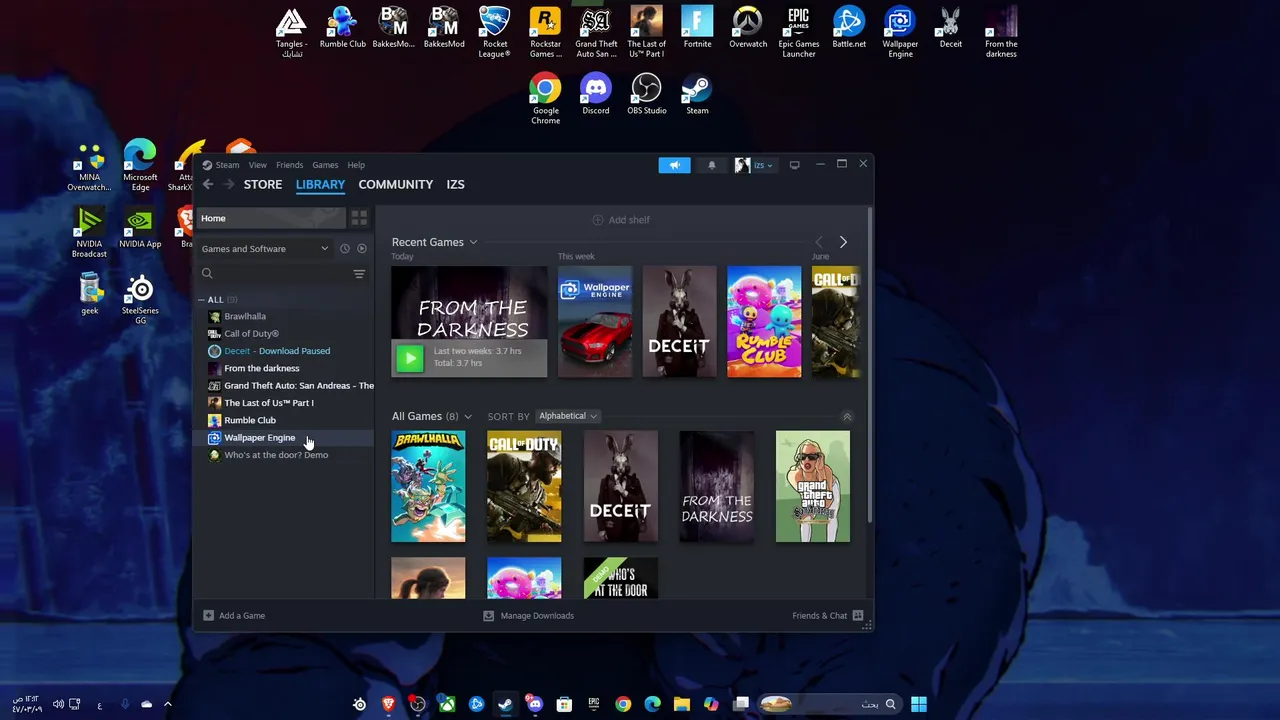This screenshot has width=1280, height=720.
Task: Select Grand Theft Auto: San Andreas entry
Action: (x=284, y=386)
